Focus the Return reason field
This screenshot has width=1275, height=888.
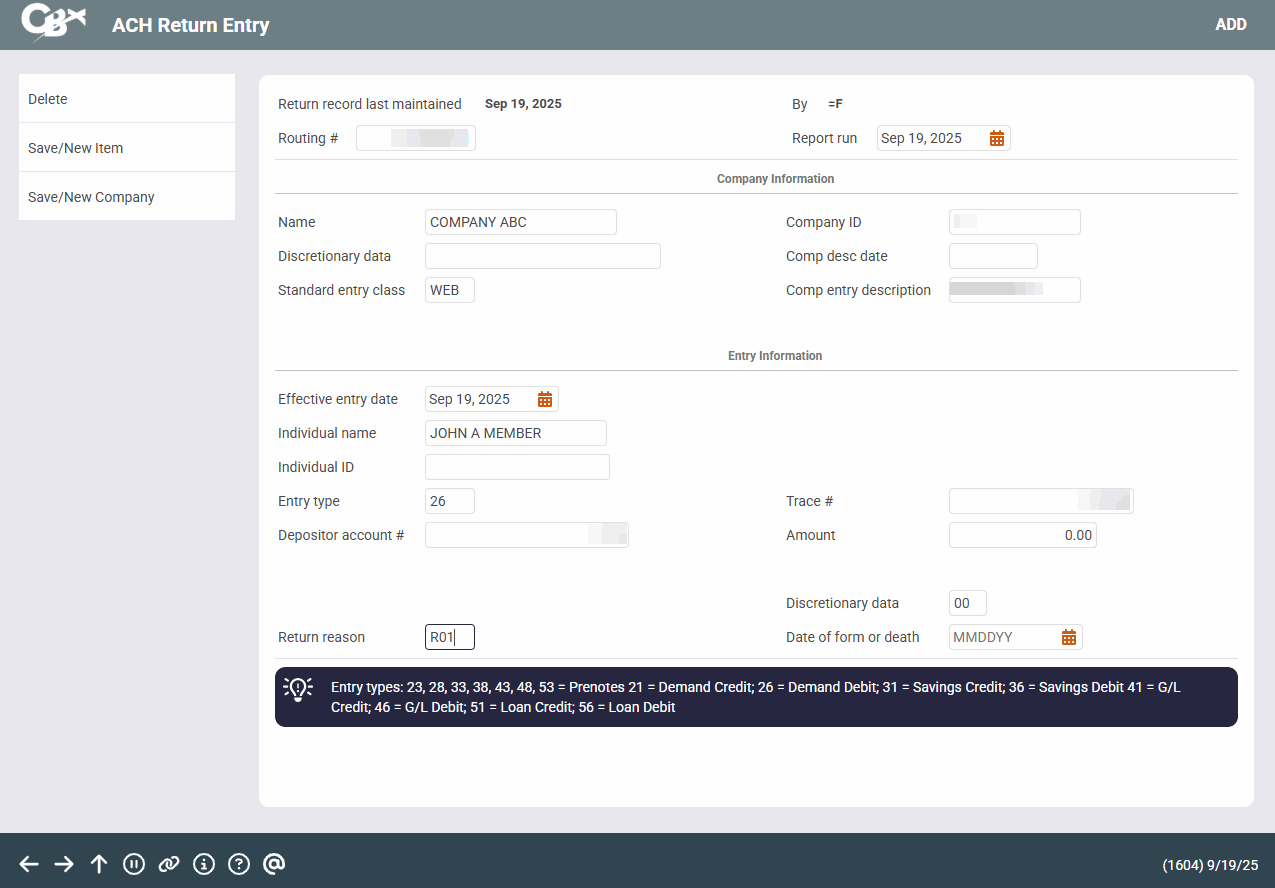[449, 637]
